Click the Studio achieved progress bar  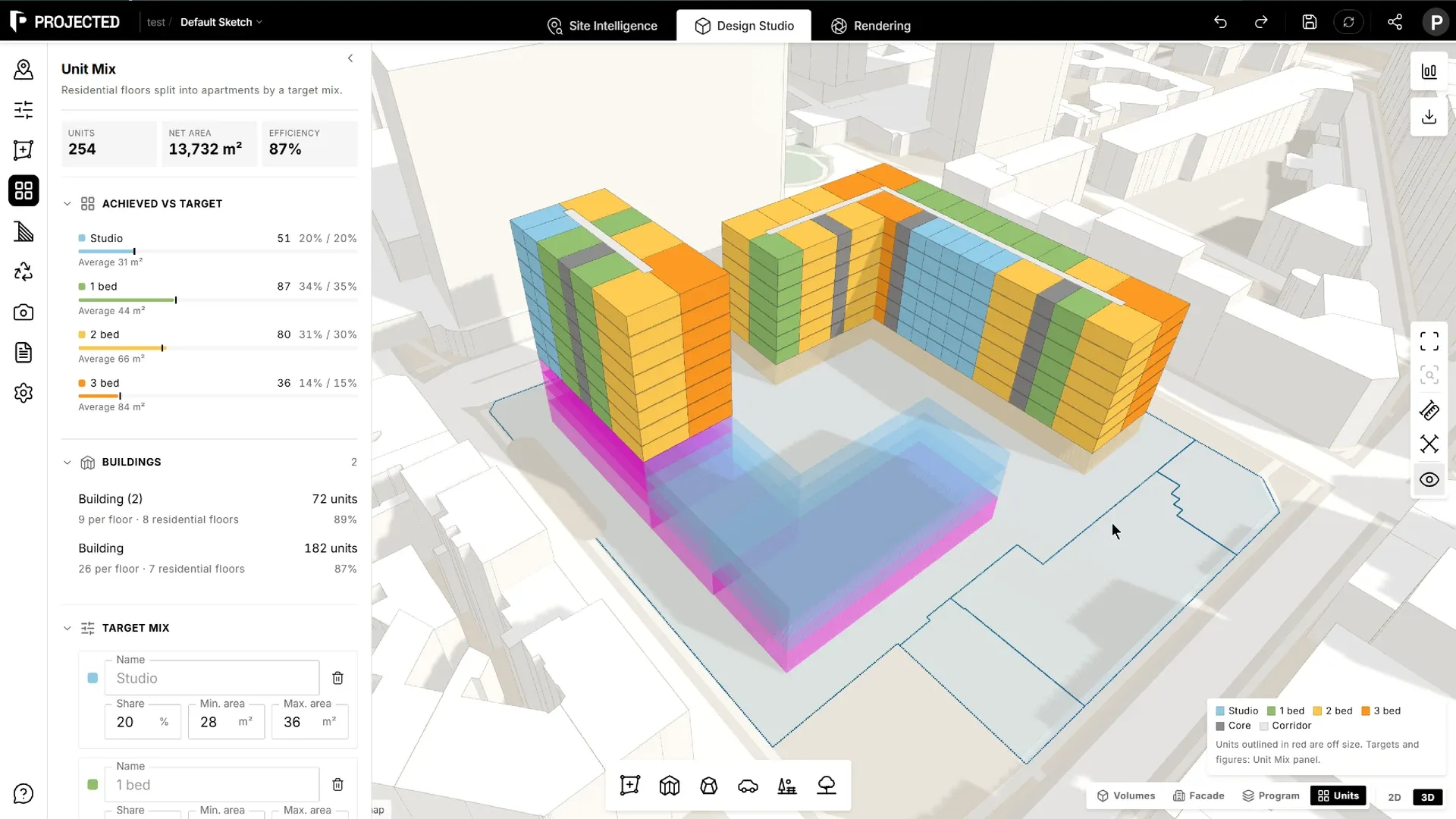(x=218, y=251)
